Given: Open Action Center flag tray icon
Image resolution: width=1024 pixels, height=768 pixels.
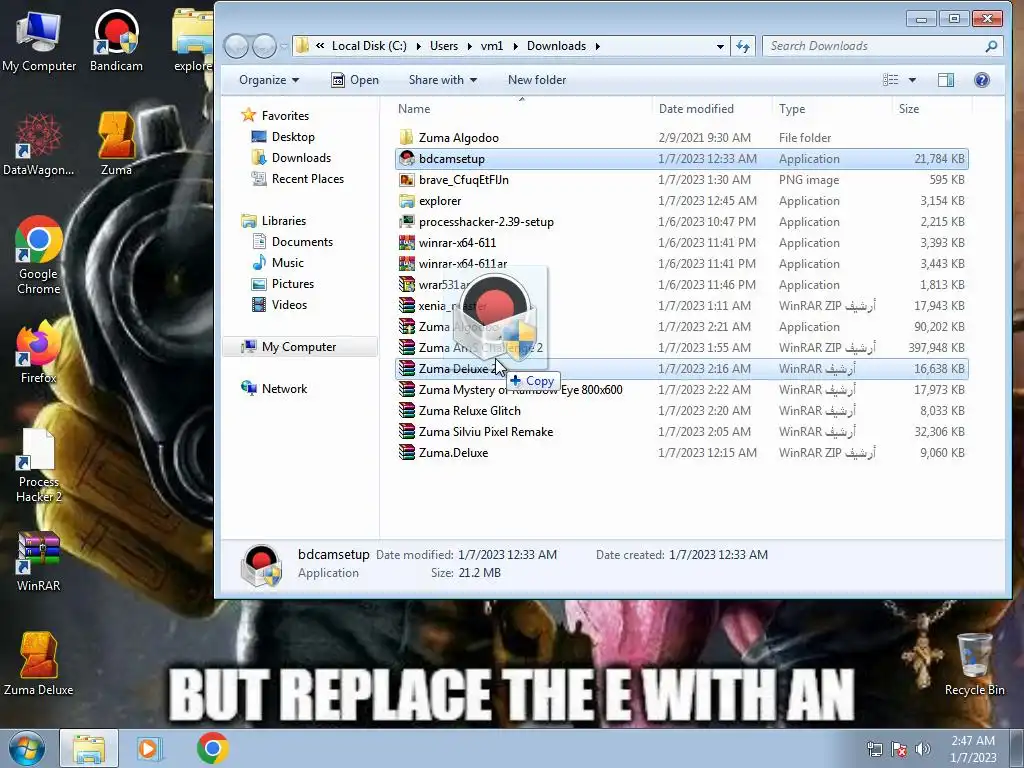Looking at the screenshot, I should (899, 749).
